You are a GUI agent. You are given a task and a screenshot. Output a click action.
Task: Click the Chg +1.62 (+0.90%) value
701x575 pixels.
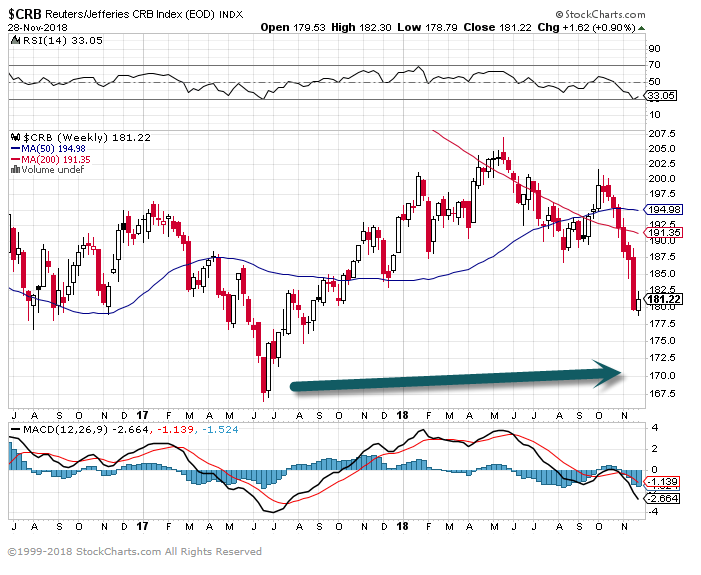coord(587,27)
